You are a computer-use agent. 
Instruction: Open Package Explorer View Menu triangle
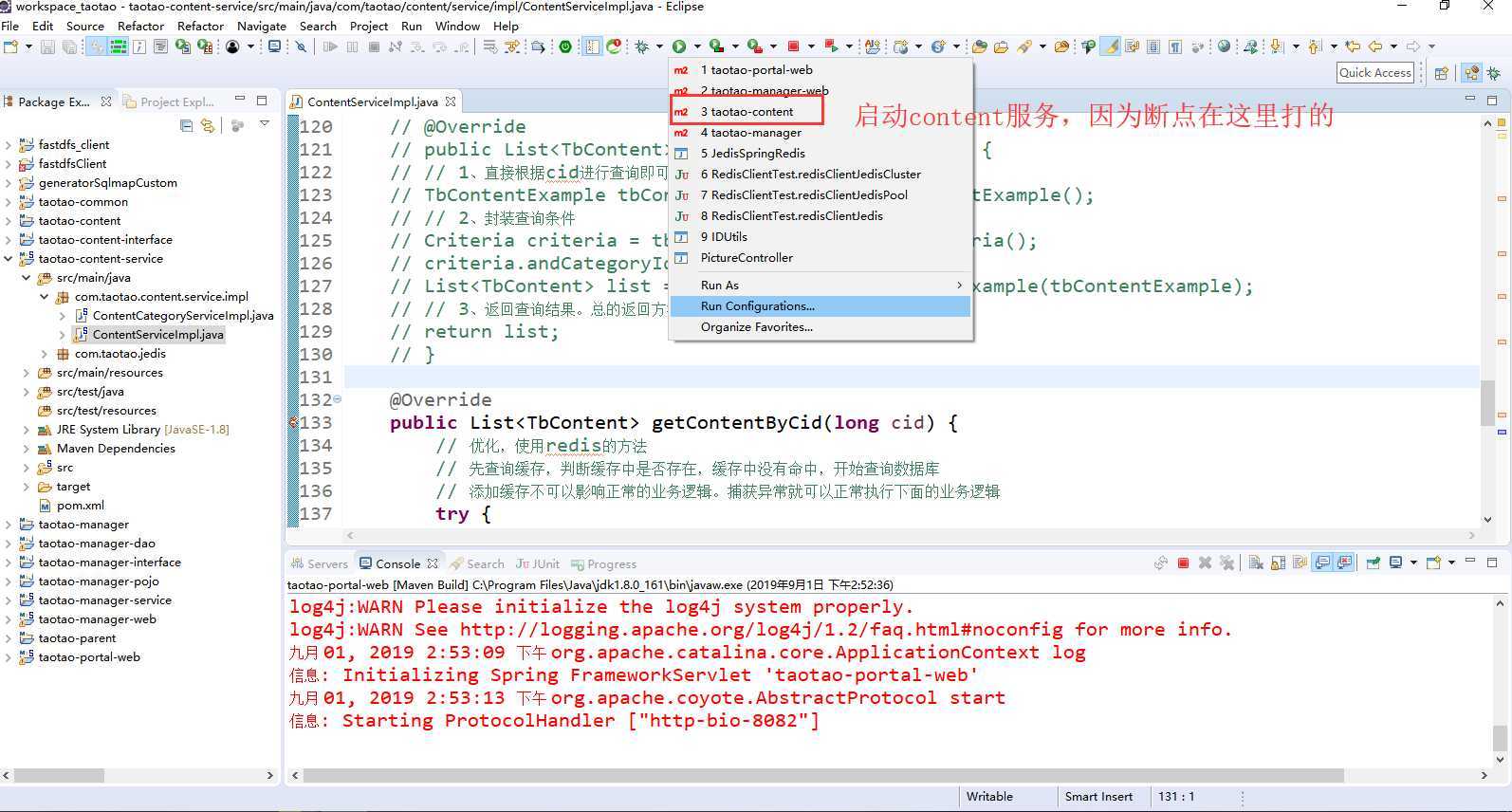[x=265, y=124]
